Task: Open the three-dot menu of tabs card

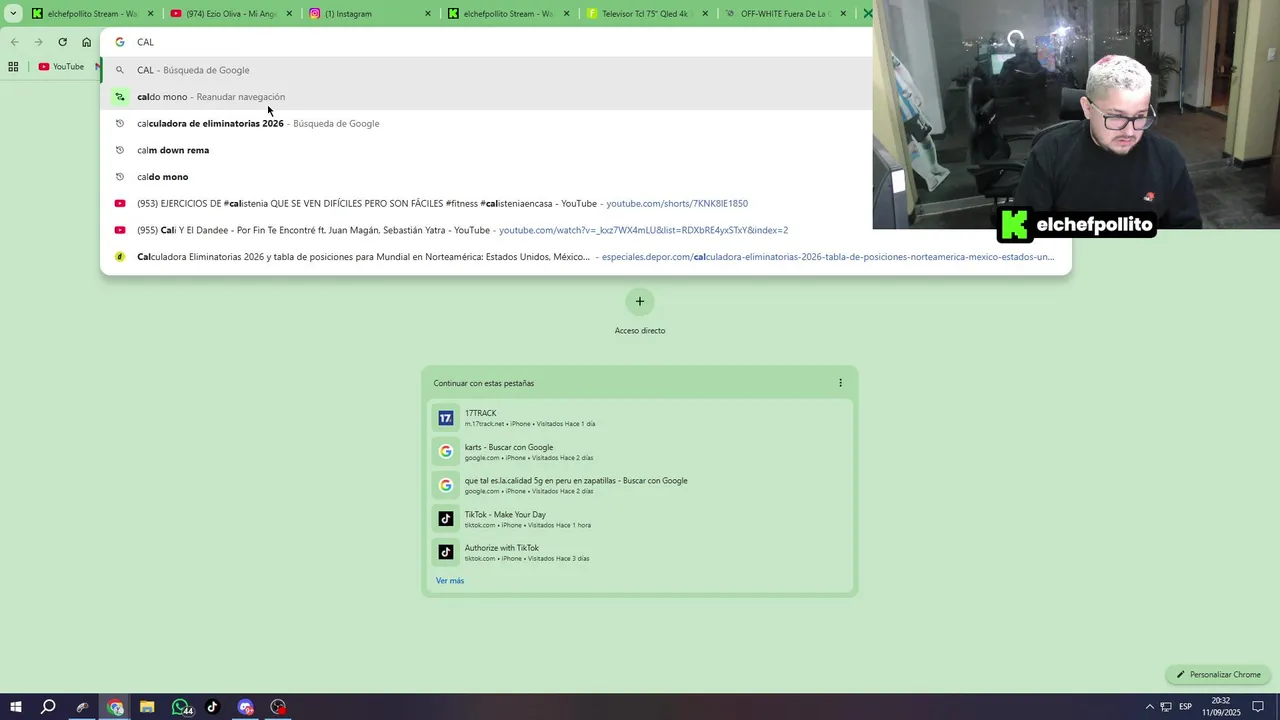Action: click(840, 383)
